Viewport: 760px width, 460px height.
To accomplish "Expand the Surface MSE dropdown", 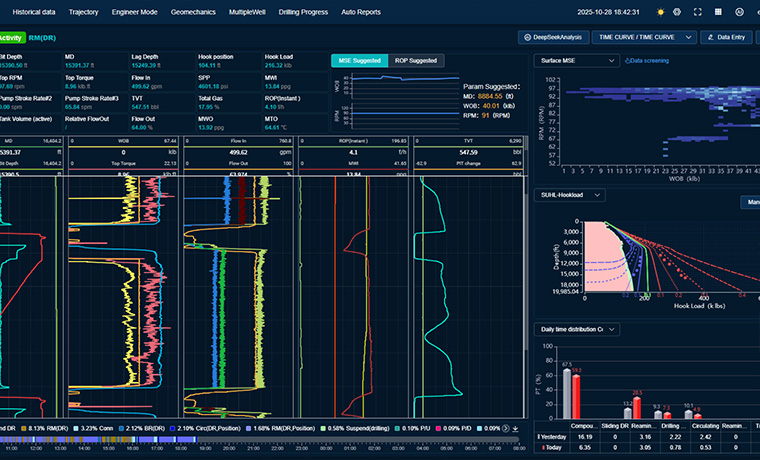I will (577, 60).
